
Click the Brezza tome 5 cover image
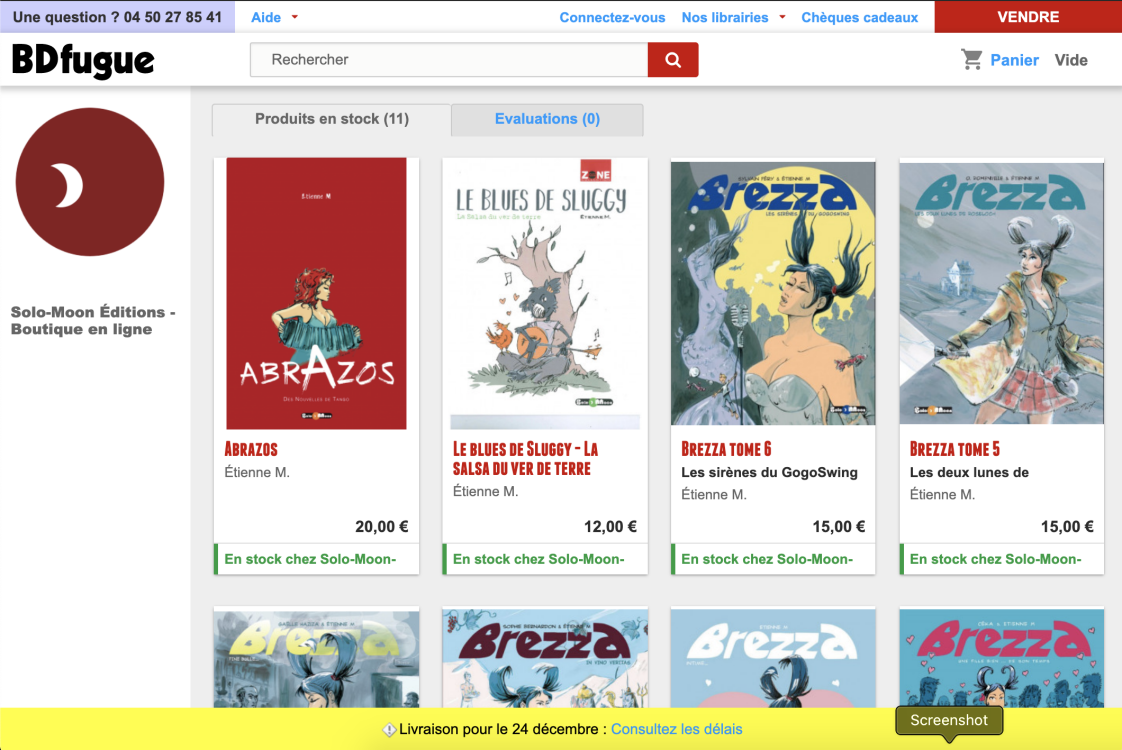1001,293
